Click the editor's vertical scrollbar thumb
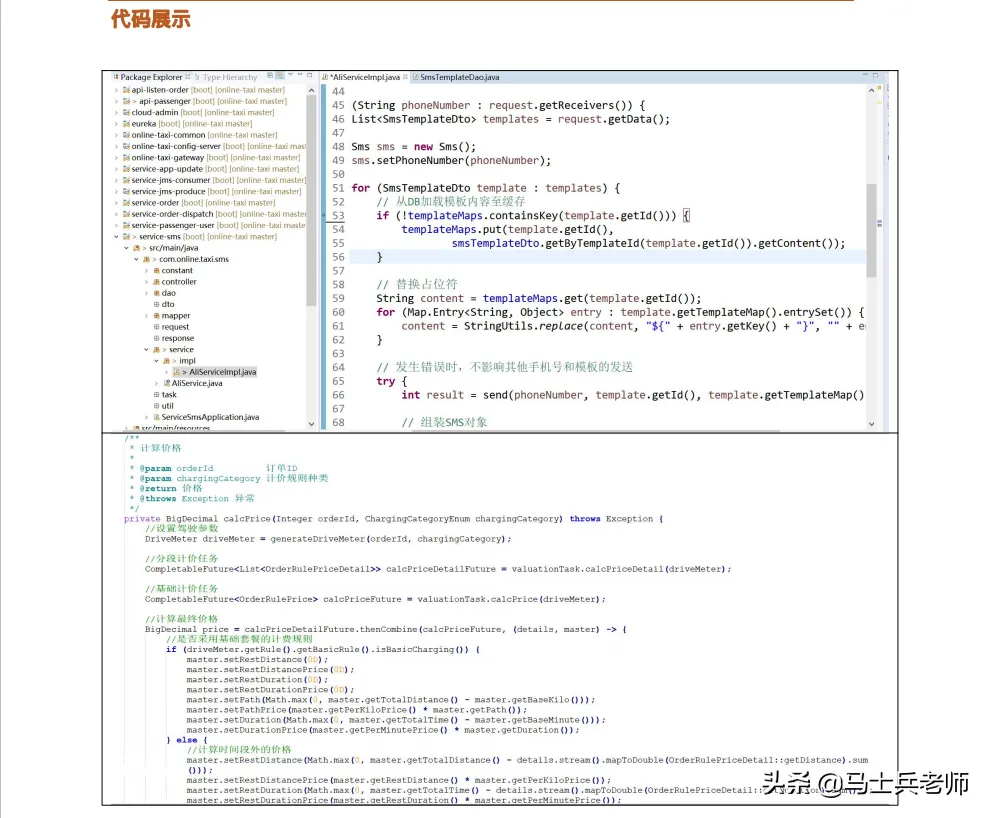The image size is (991, 818). point(872,231)
